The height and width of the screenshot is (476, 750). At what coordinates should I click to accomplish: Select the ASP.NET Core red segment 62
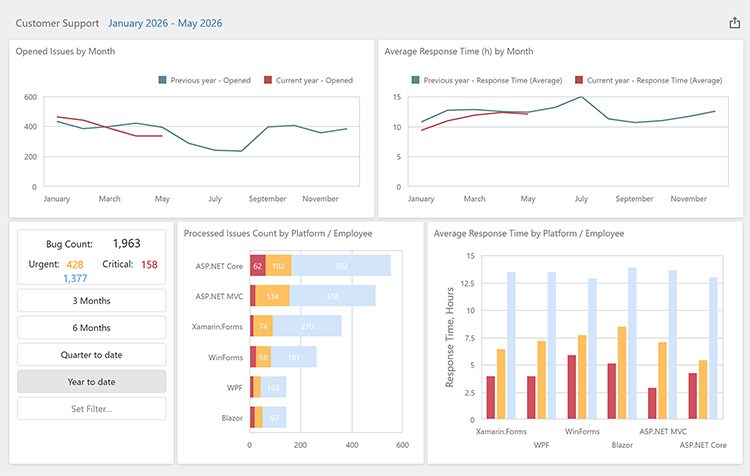coord(258,266)
